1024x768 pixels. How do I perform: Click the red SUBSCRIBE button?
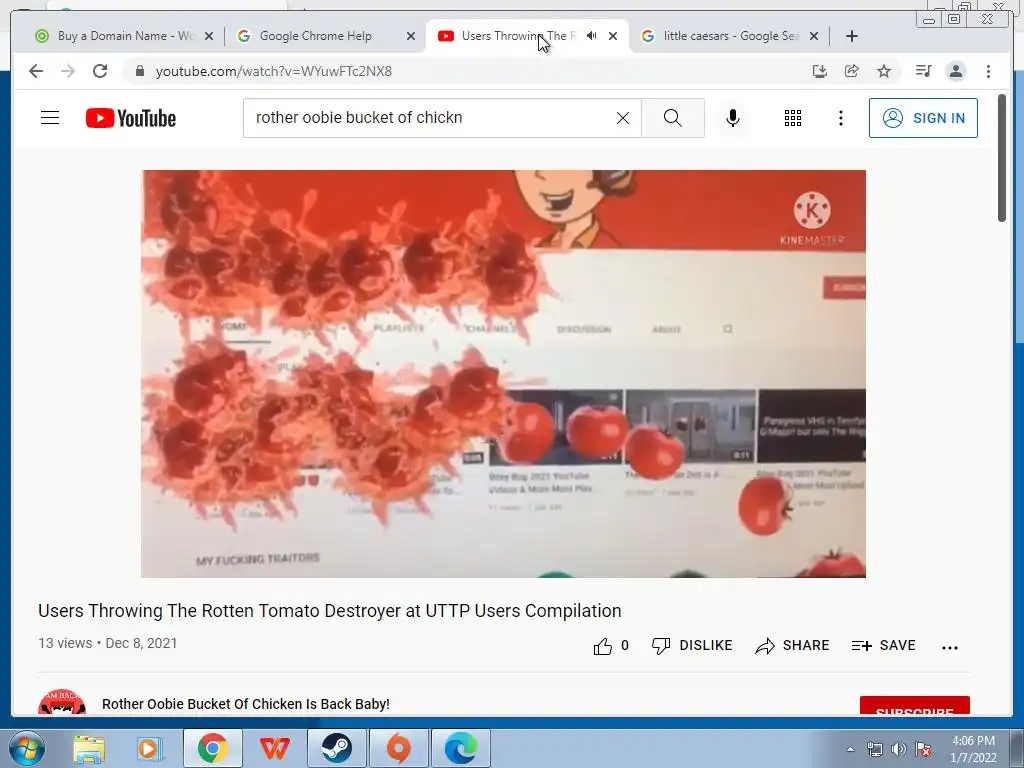[914, 706]
